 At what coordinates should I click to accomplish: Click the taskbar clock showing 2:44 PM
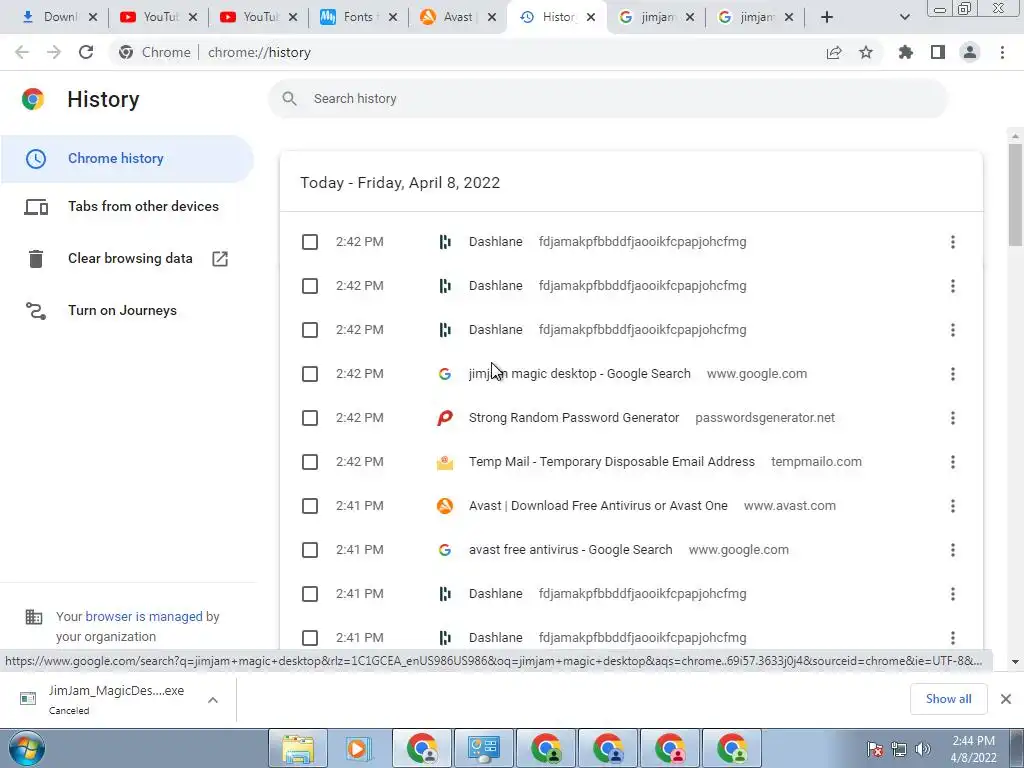coord(973,749)
